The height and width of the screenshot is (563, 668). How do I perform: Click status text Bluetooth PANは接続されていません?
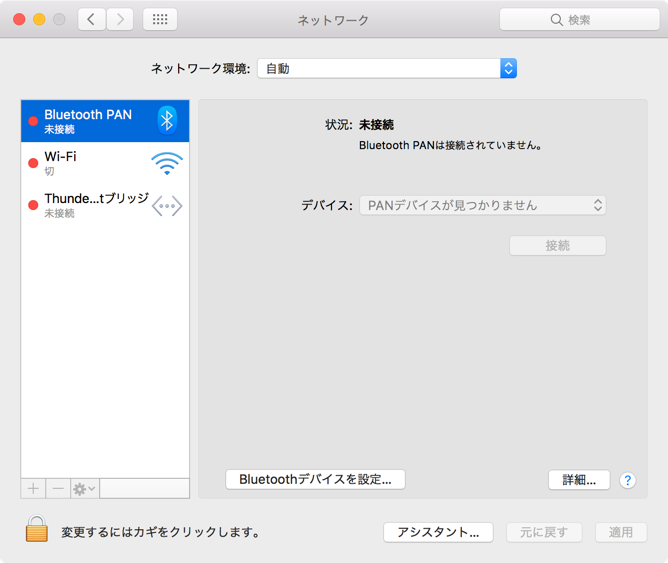point(450,145)
